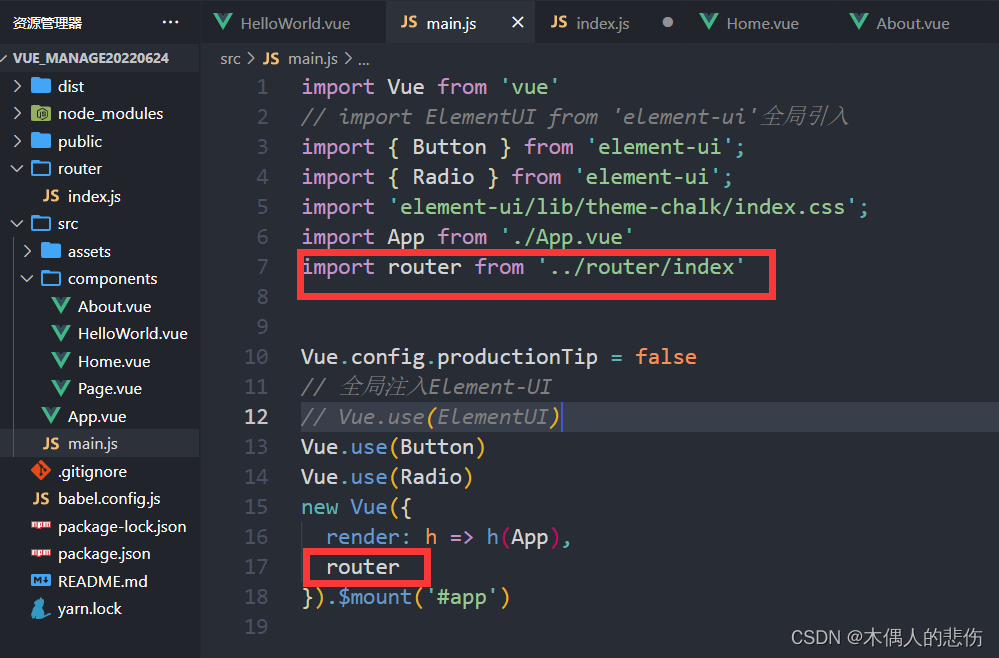Click the markdown icon beside README.md
The image size is (999, 658).
[x=41, y=581]
